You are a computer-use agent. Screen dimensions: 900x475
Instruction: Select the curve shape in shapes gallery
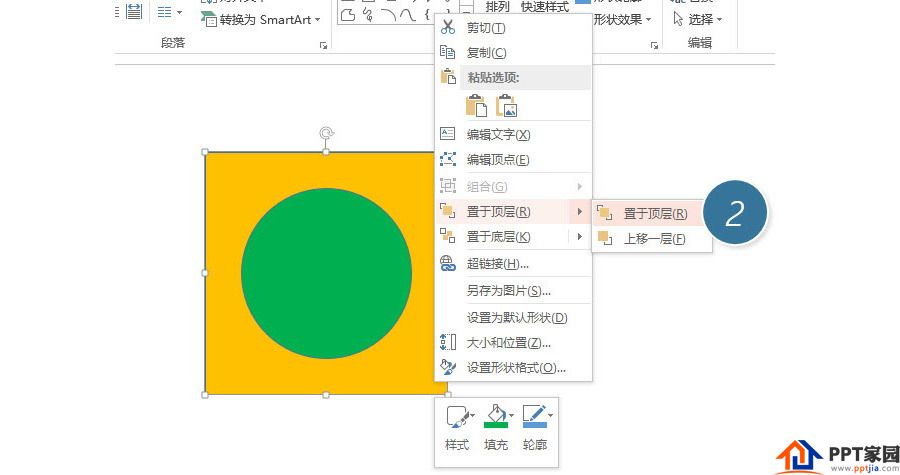point(408,15)
